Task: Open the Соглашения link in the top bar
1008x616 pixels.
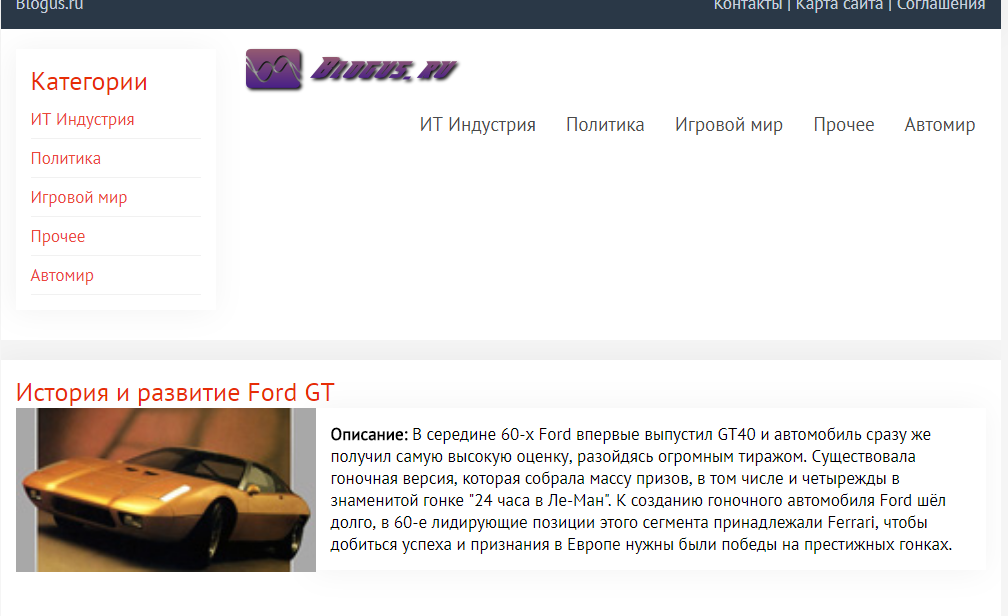Action: [x=940, y=5]
